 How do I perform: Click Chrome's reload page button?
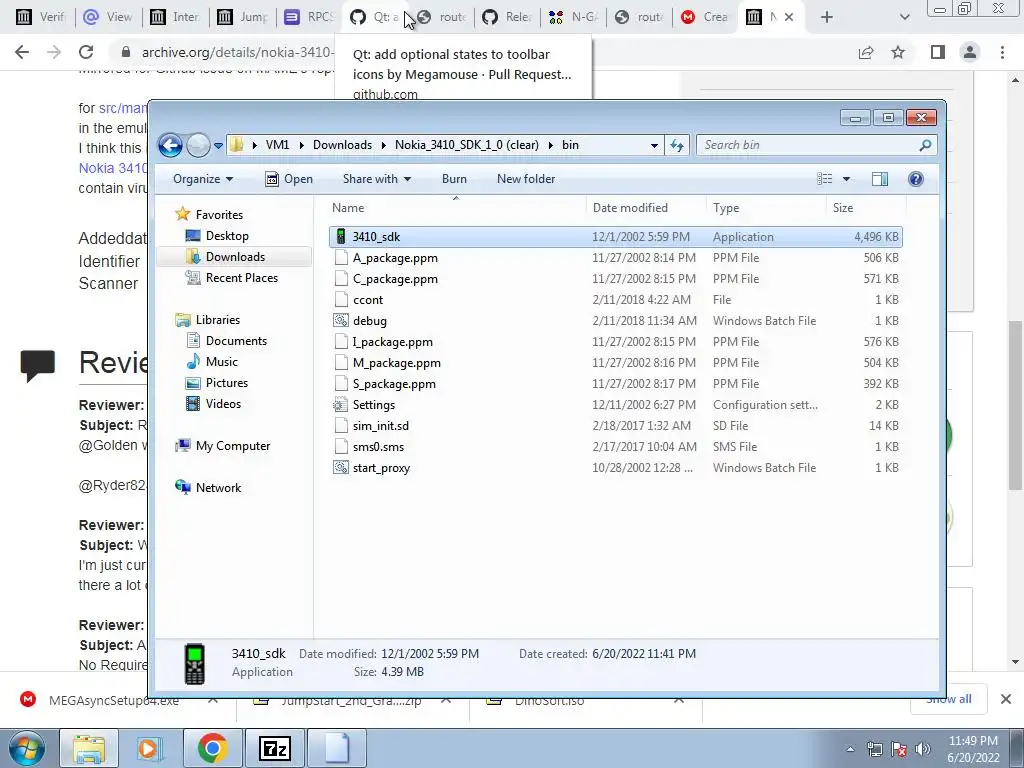pos(86,52)
